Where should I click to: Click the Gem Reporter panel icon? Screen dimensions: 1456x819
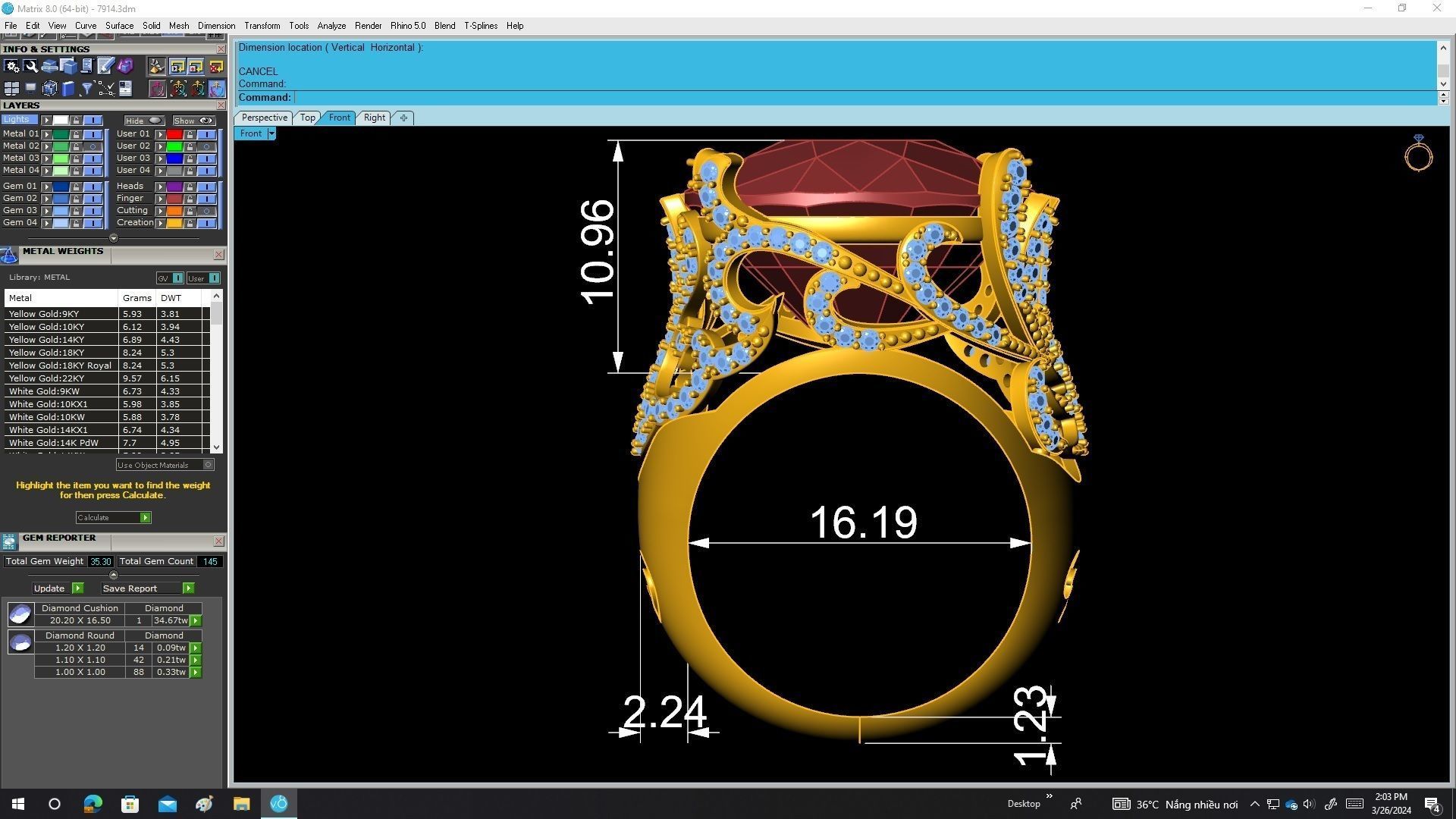(x=9, y=541)
